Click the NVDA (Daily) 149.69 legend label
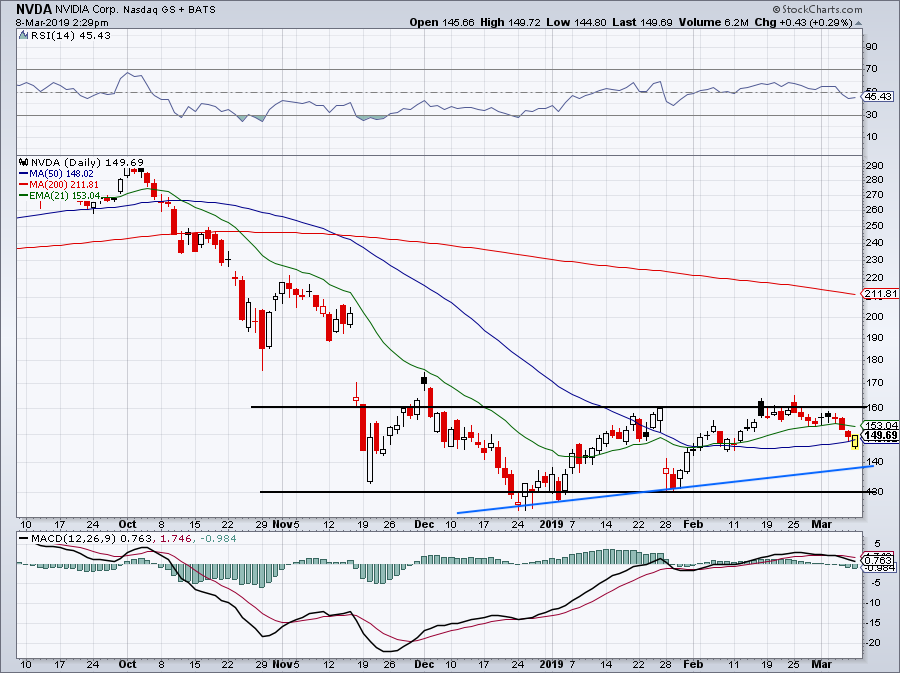Screen dimensions: 900x673 [x=87, y=162]
